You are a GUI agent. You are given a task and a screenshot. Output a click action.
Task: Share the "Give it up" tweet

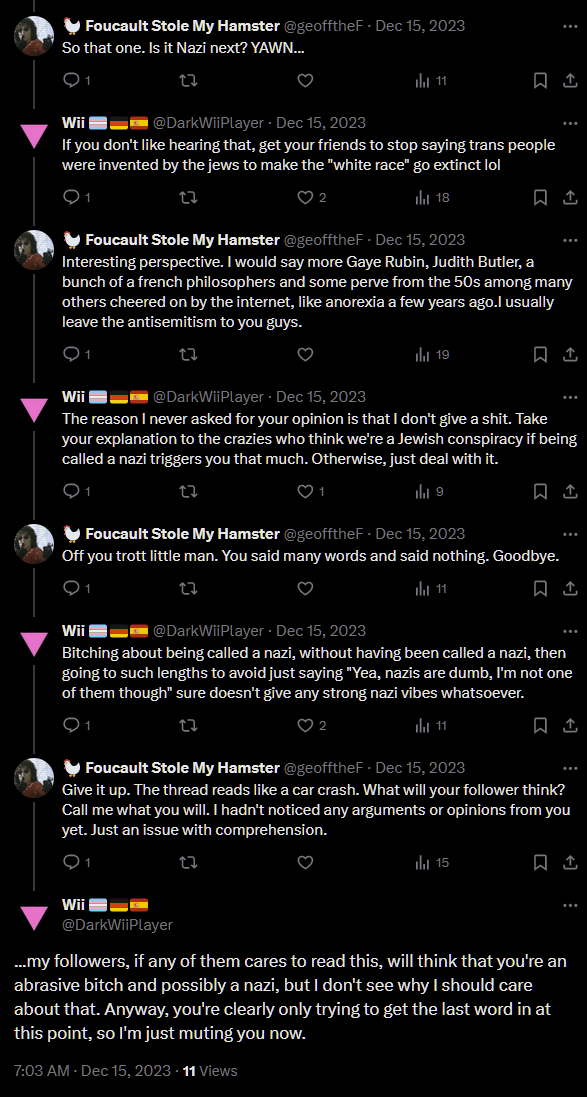click(x=570, y=862)
